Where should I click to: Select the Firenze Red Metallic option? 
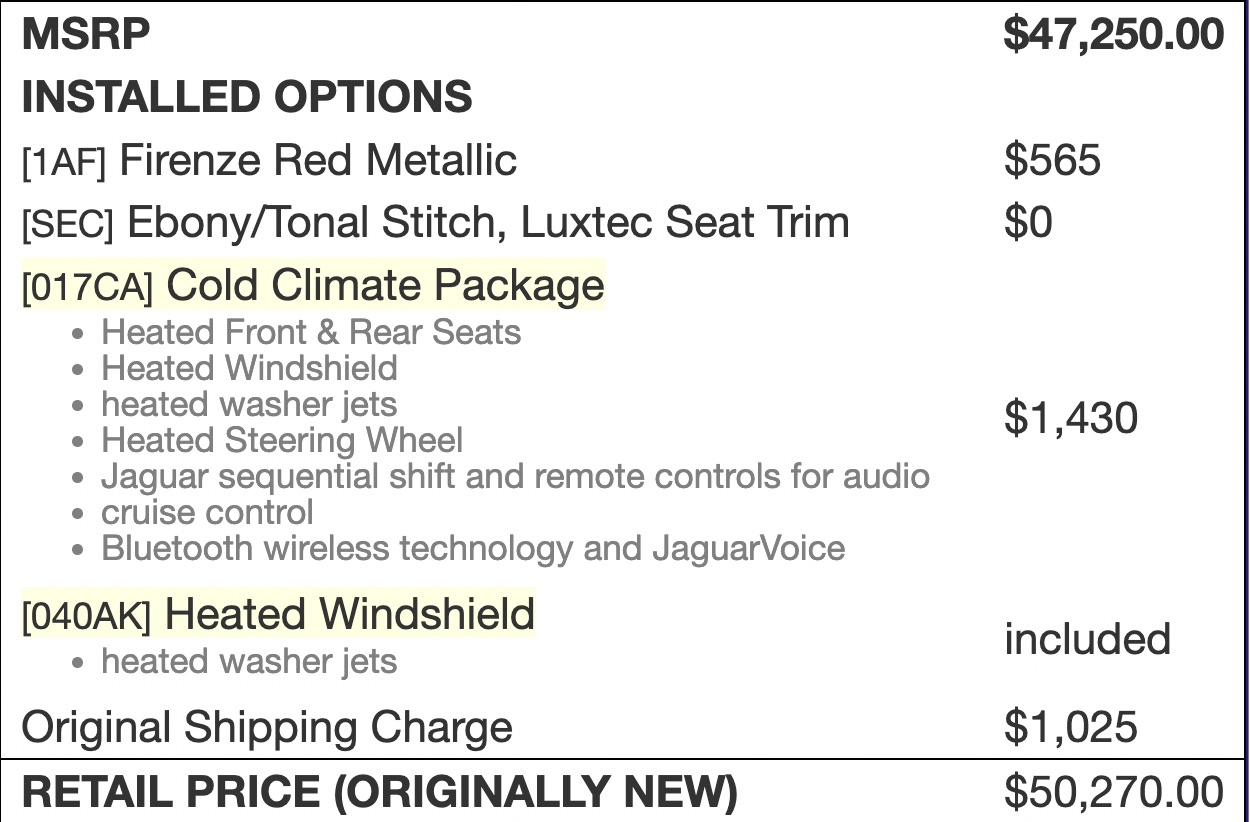[317, 160]
